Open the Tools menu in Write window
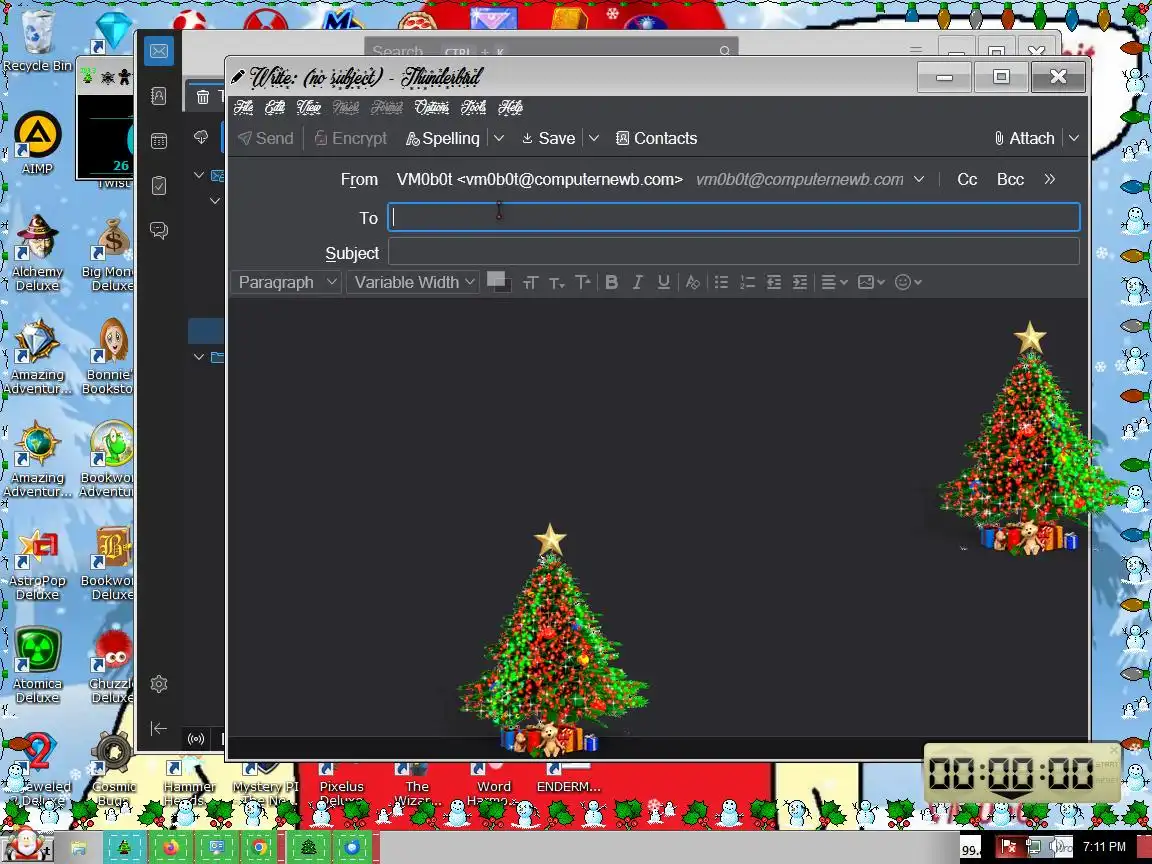 coord(473,107)
